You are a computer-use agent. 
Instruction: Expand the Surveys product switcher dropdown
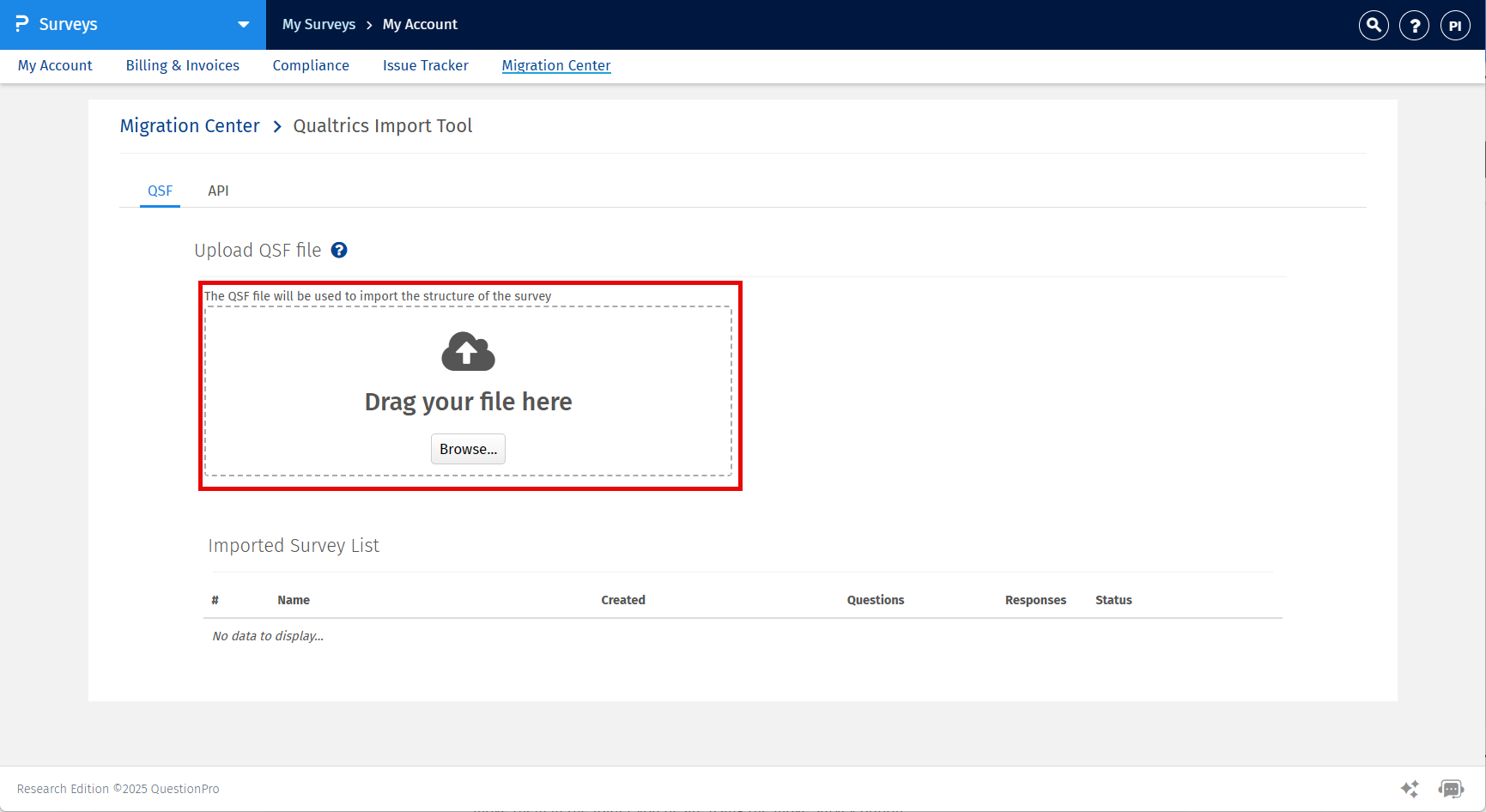[243, 25]
